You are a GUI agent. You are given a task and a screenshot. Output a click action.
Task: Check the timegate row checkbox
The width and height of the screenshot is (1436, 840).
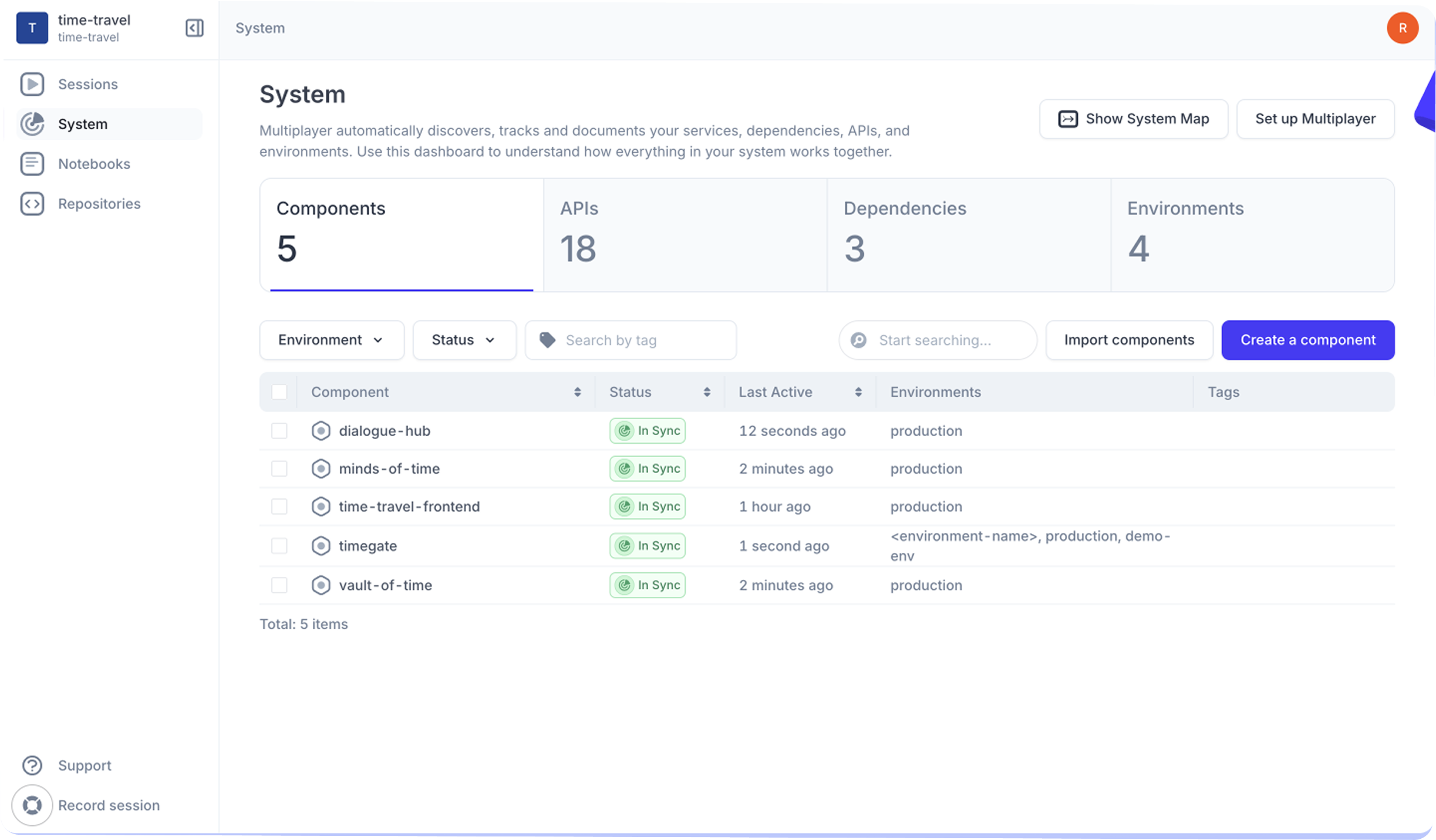coord(279,546)
